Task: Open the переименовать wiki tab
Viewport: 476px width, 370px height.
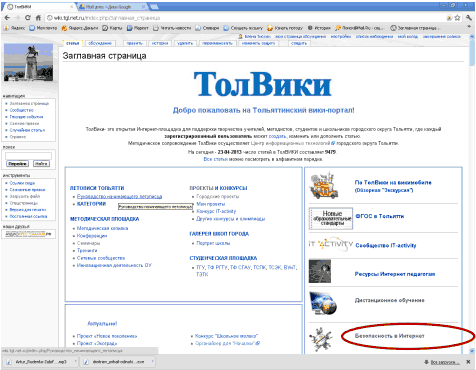Action: tap(218, 43)
